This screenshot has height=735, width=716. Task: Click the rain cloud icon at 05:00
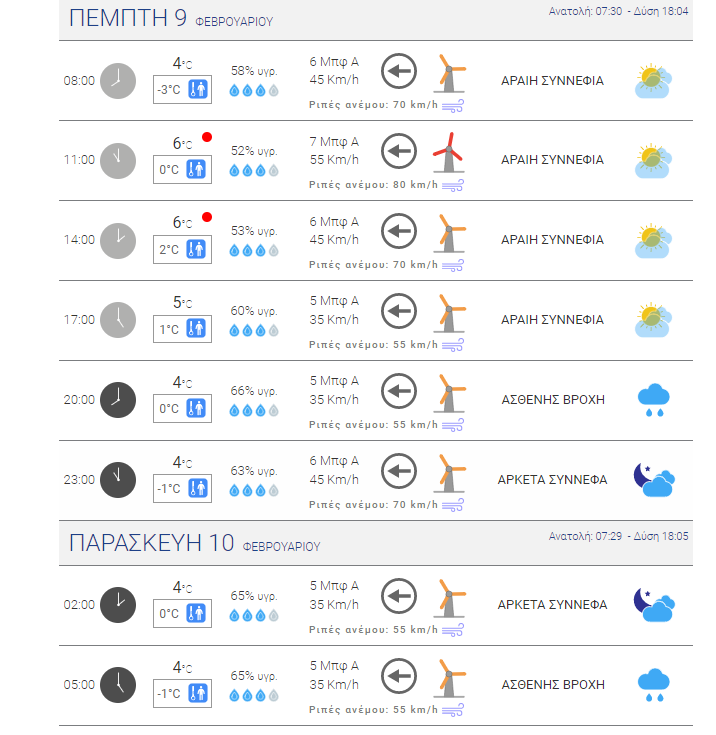(654, 685)
